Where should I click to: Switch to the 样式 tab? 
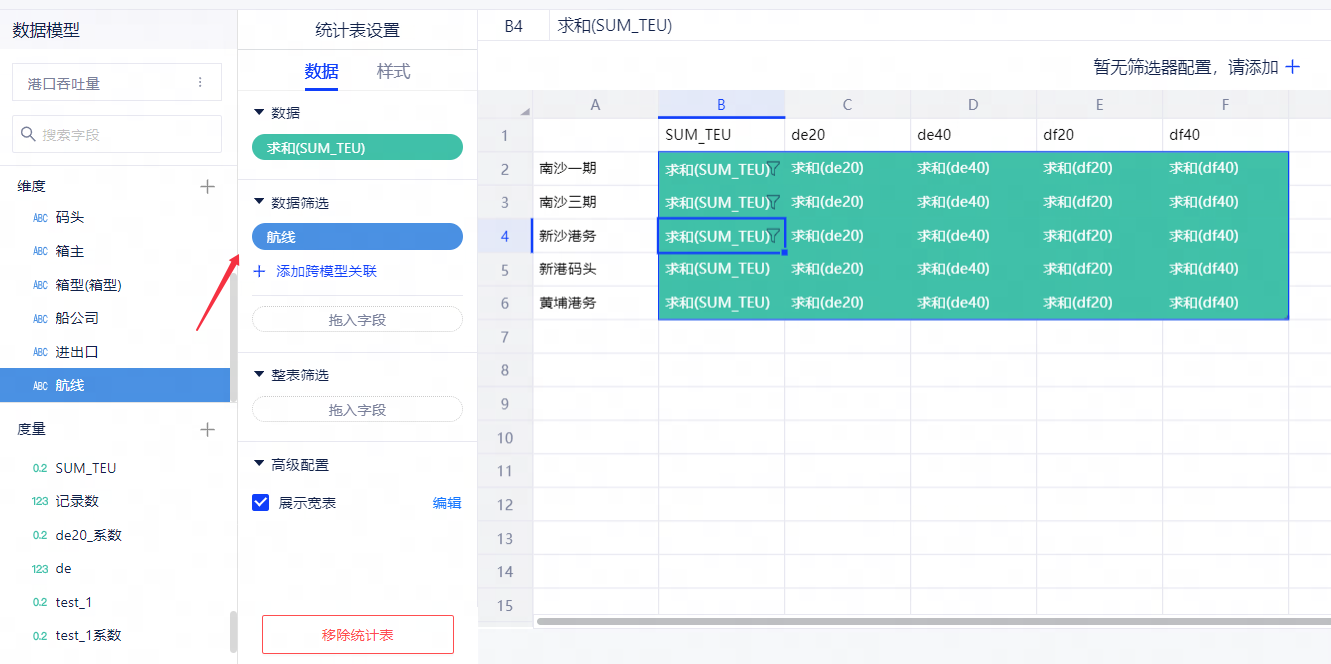[x=393, y=71]
